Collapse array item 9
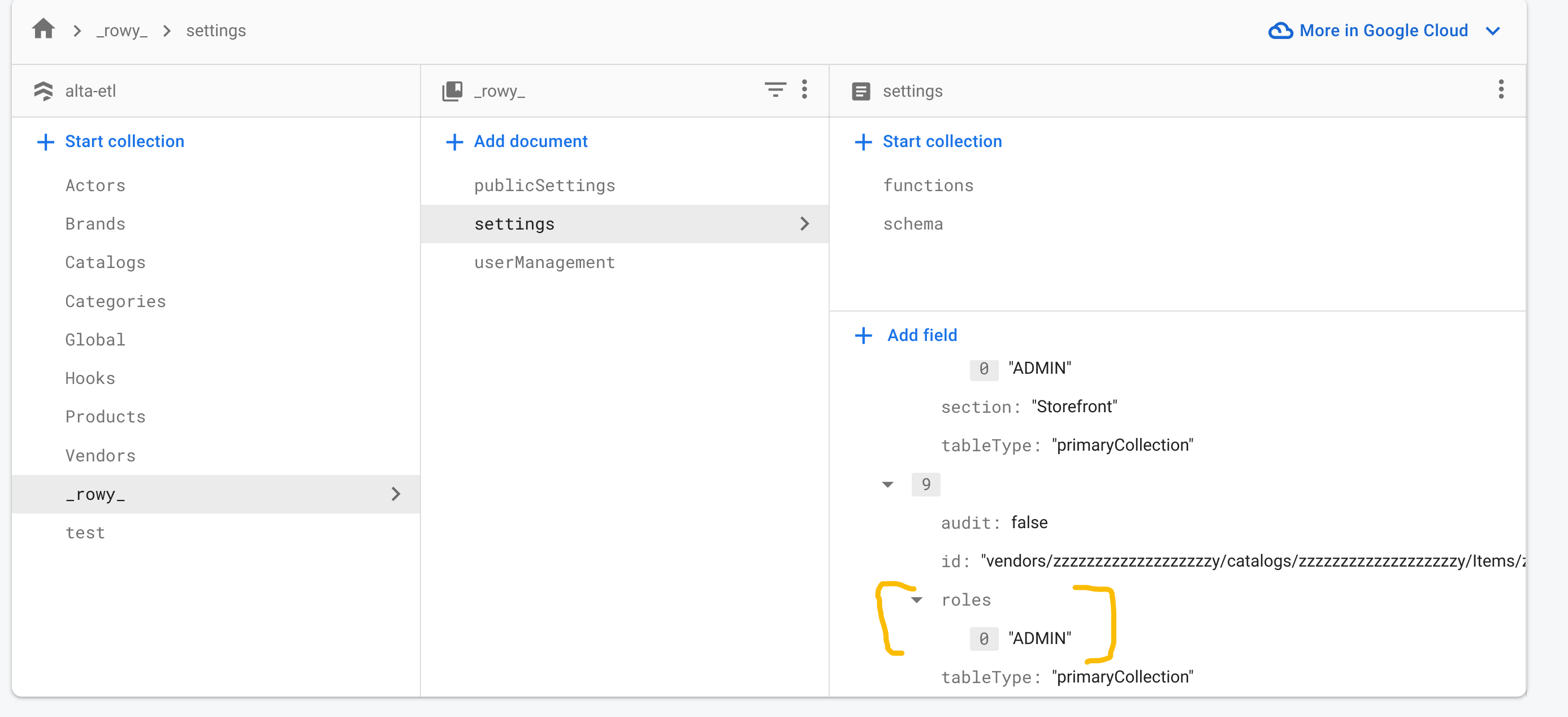The height and width of the screenshot is (717, 1568). 887,485
